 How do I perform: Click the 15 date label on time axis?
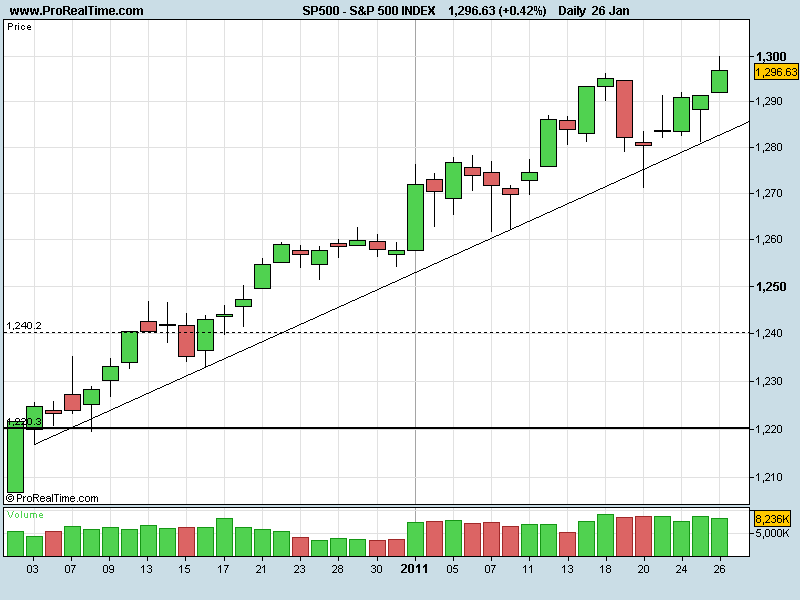pos(185,569)
